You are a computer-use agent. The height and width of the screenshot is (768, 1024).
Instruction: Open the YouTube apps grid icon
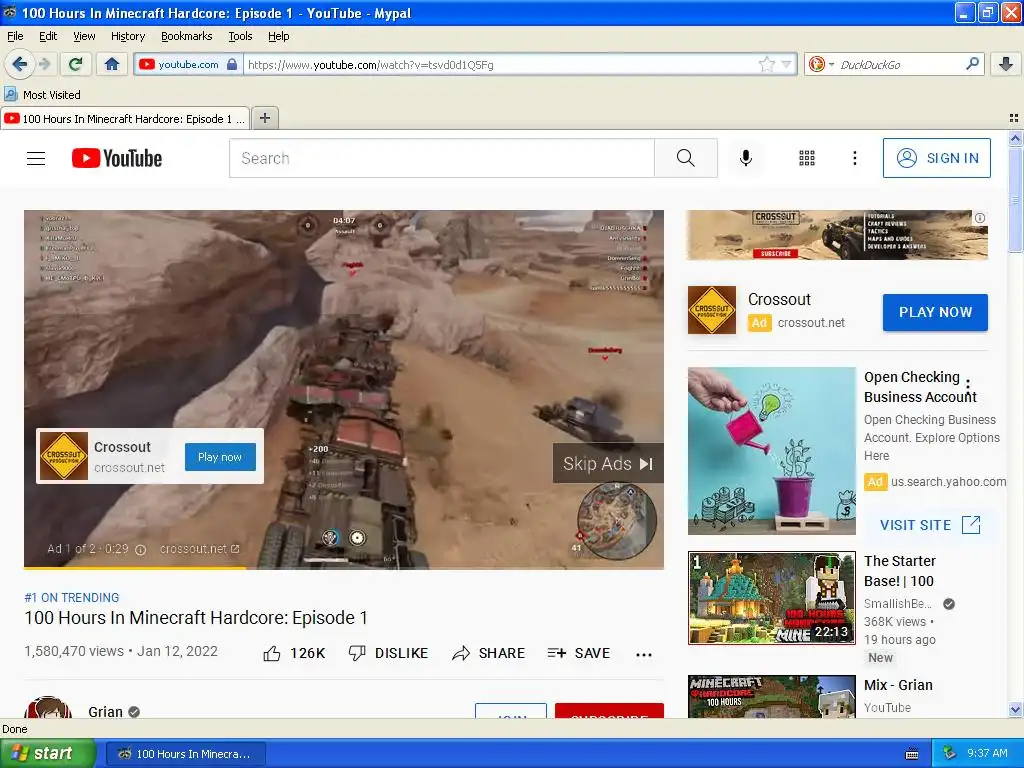click(807, 158)
